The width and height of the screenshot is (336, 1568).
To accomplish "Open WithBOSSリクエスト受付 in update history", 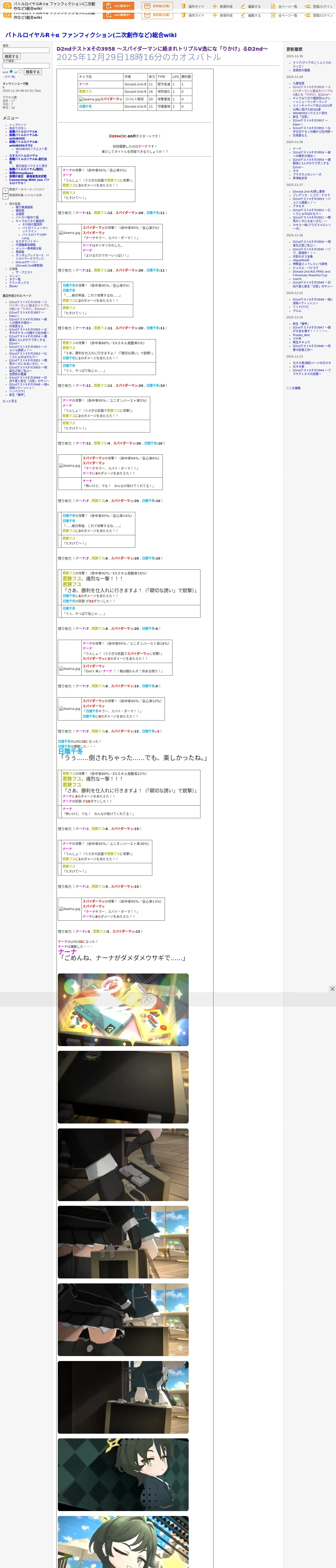I will coord(310,113).
